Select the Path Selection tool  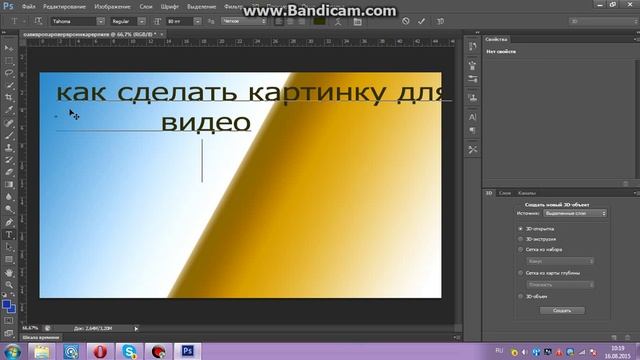pos(9,247)
